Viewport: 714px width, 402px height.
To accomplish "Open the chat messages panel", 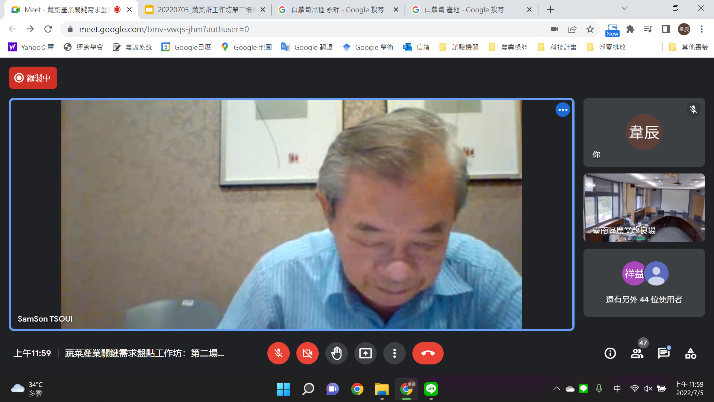I will click(664, 353).
